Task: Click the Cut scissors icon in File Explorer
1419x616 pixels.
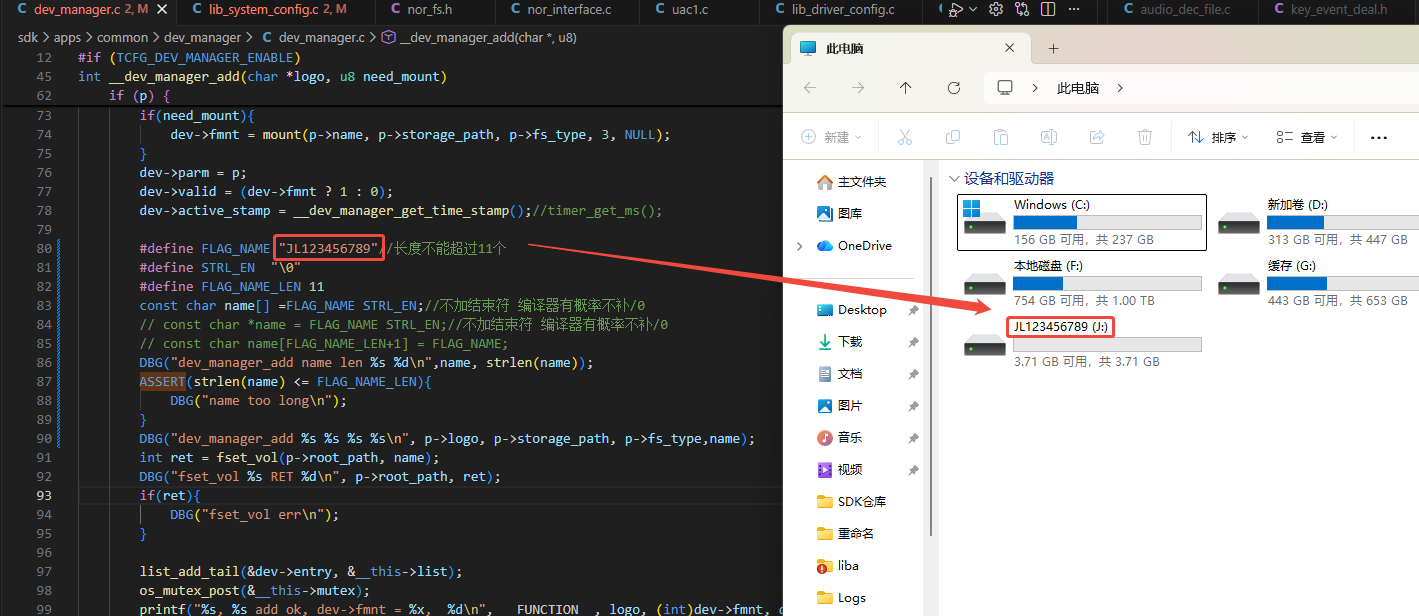Action: [x=905, y=137]
